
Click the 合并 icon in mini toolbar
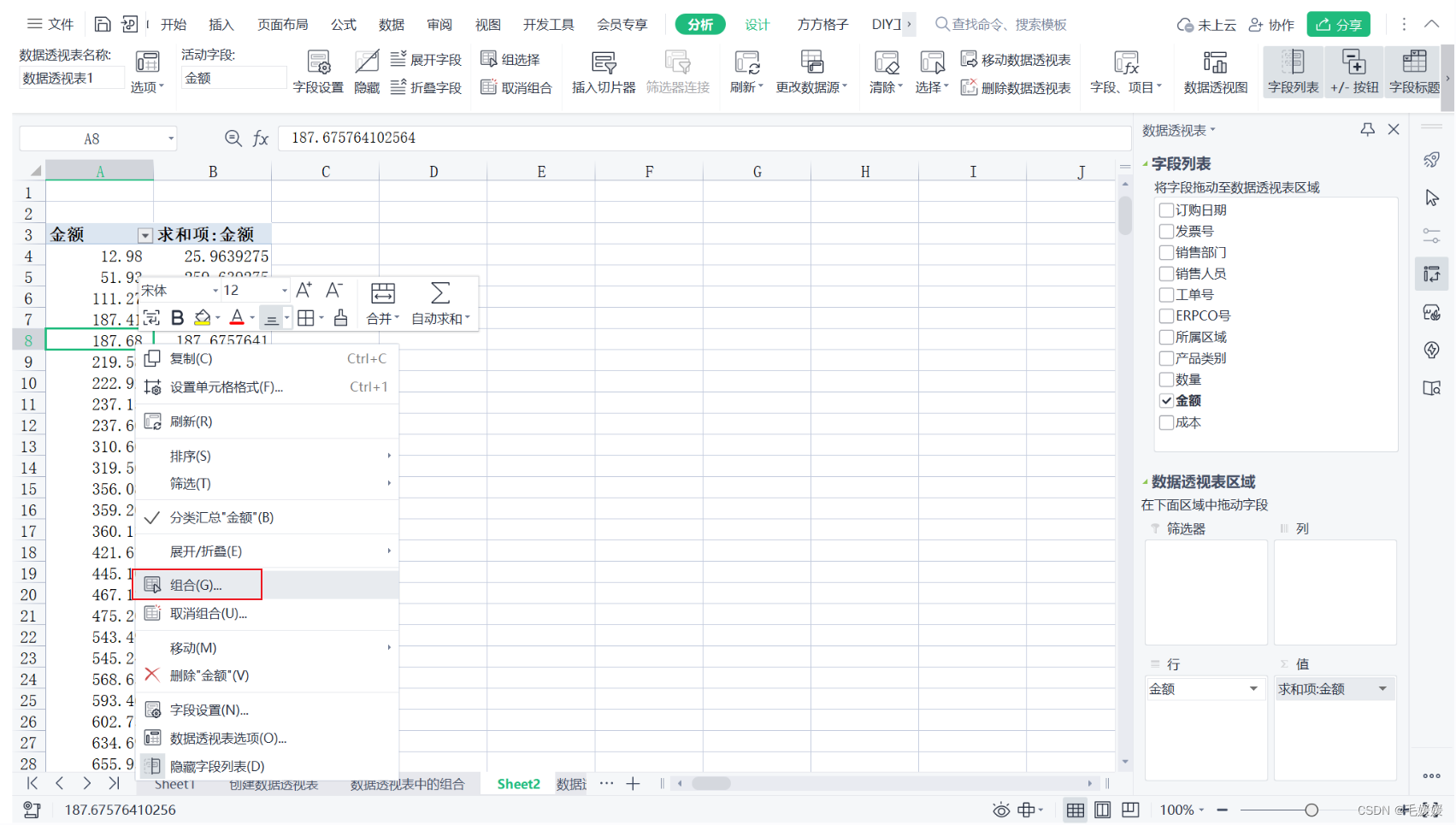coord(382,303)
